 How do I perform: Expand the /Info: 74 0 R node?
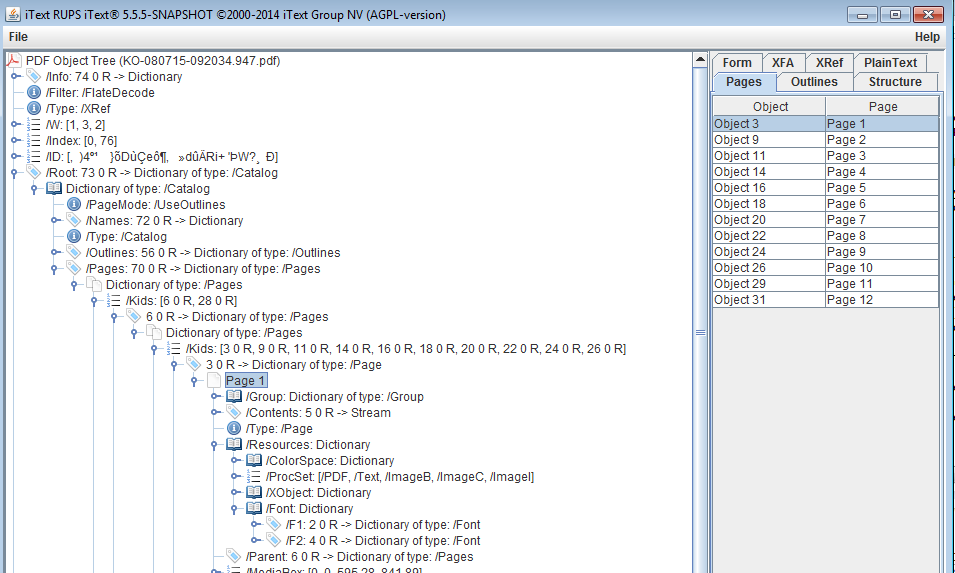14,77
